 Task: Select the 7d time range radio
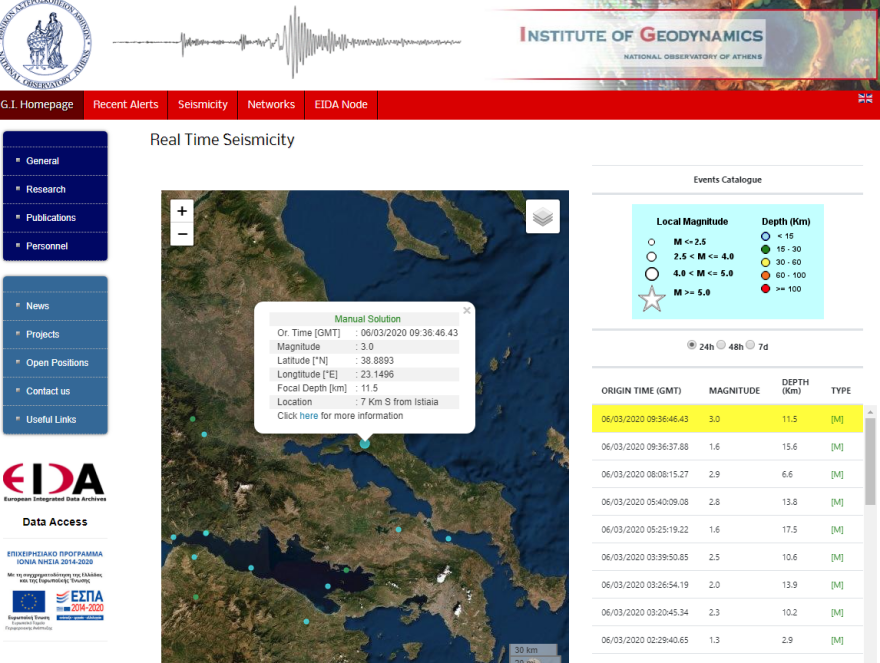[x=751, y=345]
